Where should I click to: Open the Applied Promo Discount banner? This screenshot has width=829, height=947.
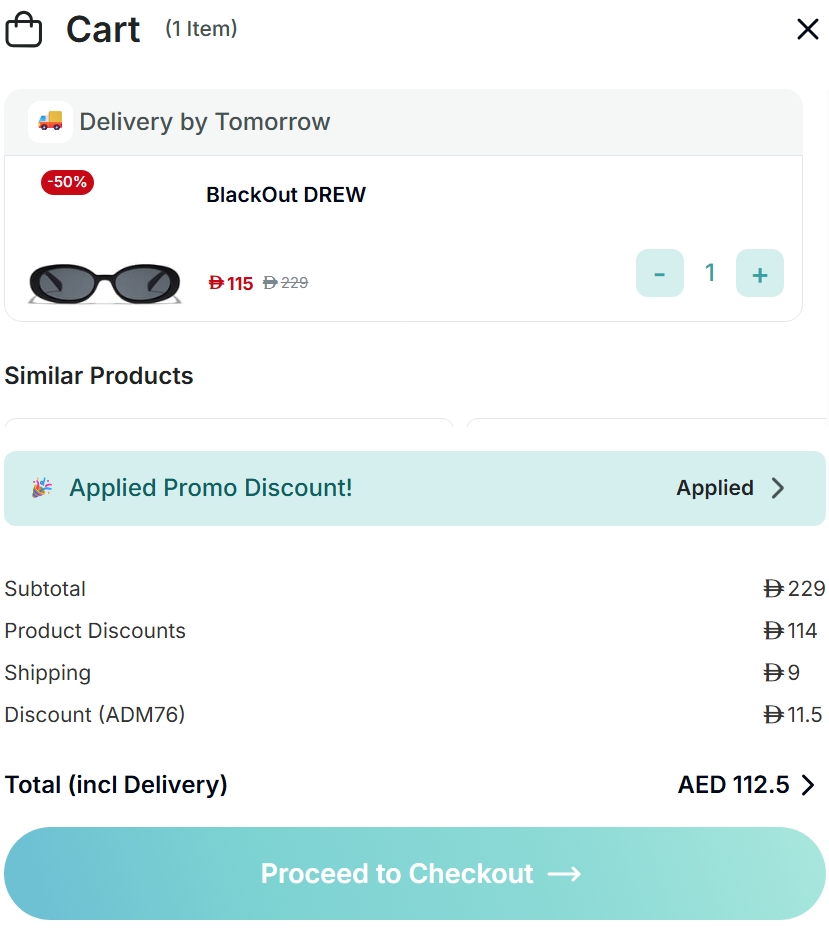click(x=211, y=488)
